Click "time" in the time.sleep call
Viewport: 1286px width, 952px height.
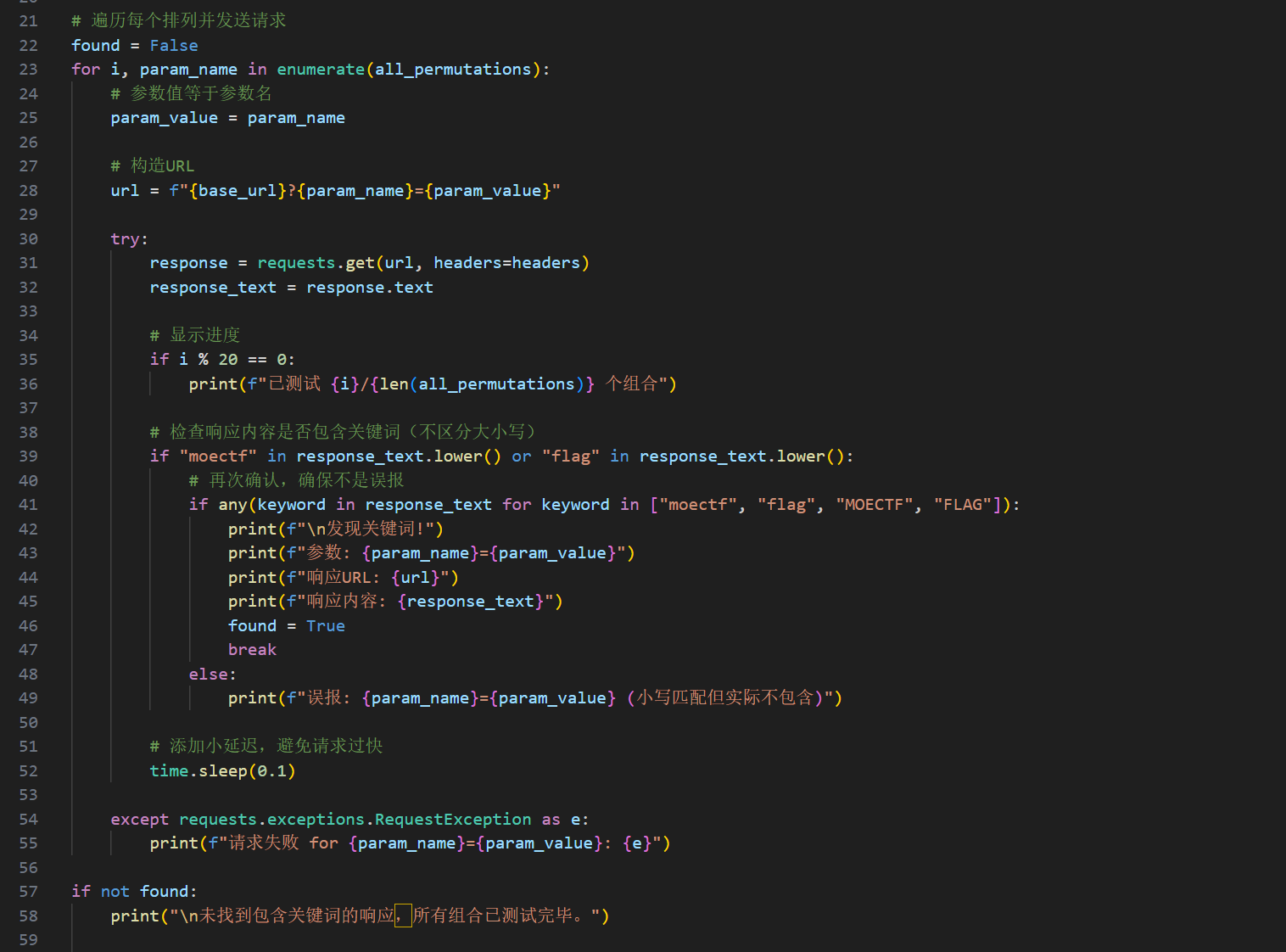click(169, 771)
